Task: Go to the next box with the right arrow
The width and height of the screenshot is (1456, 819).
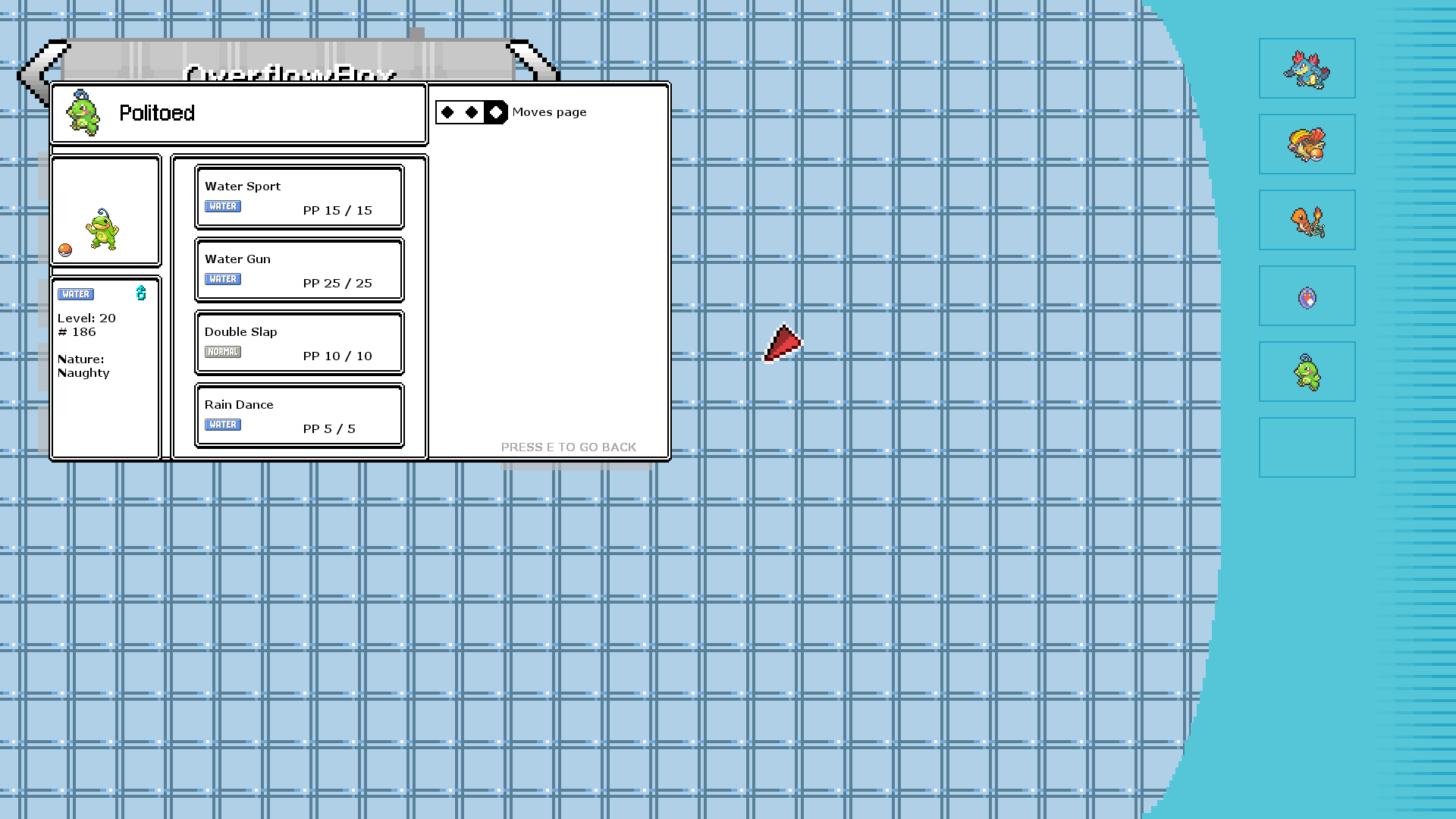Action: pyautogui.click(x=535, y=61)
